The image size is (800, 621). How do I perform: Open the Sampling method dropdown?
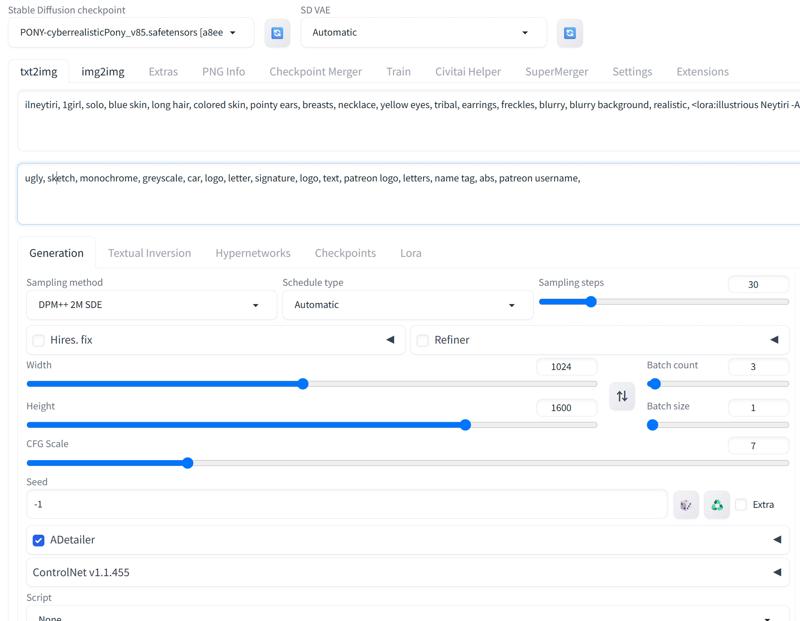tap(151, 305)
